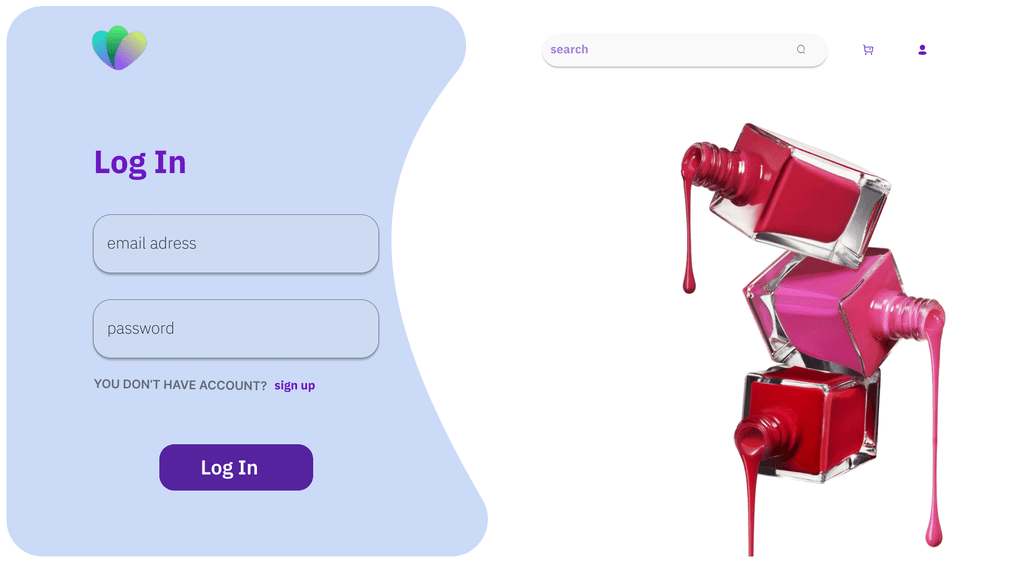
Task: Open the shopping cart
Action: click(868, 50)
